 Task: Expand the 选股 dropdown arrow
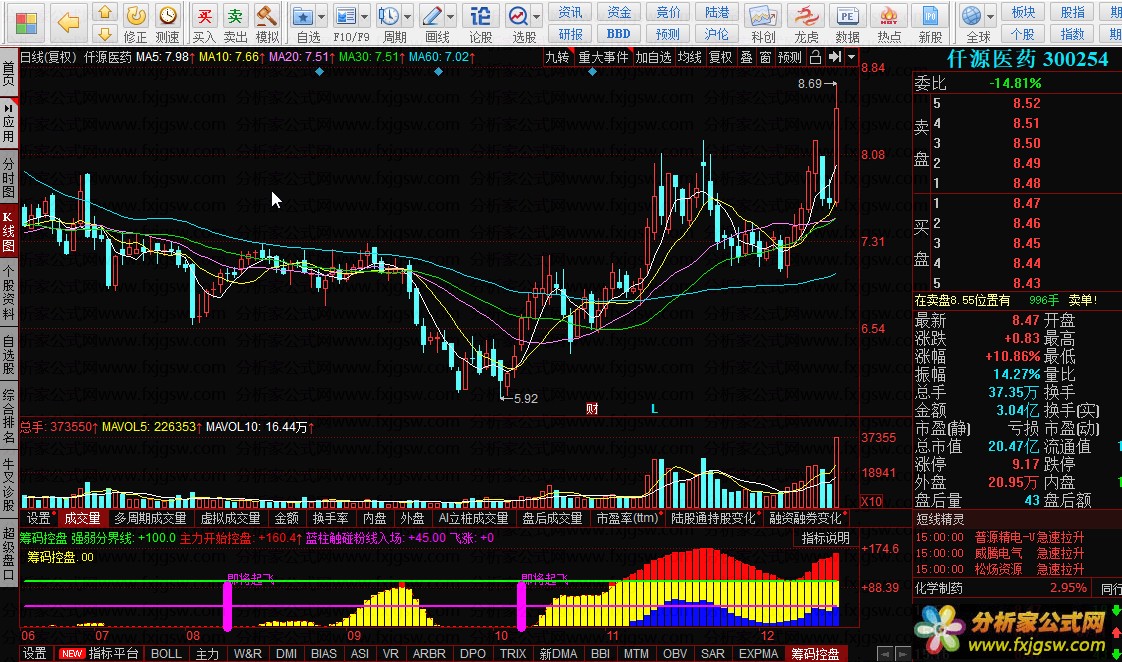pyautogui.click(x=537, y=16)
